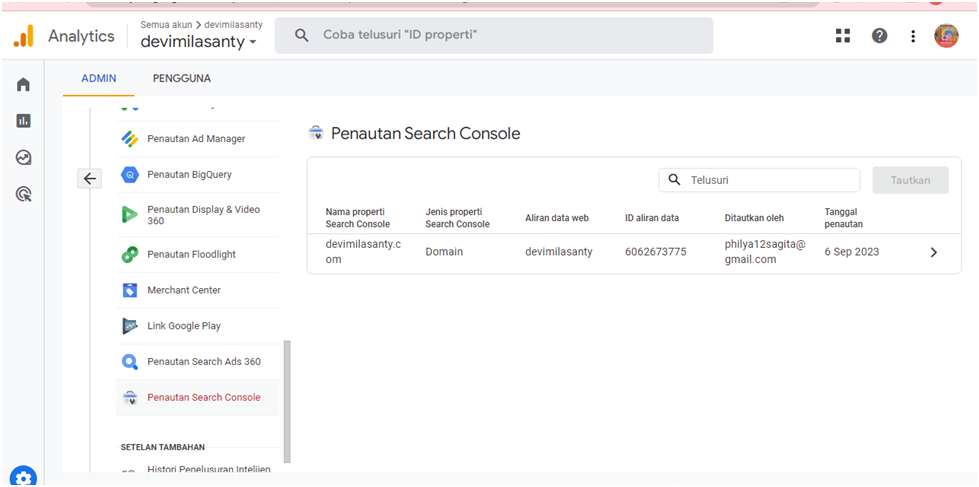Open the Admin gear icon
979x487 pixels.
click(23, 478)
